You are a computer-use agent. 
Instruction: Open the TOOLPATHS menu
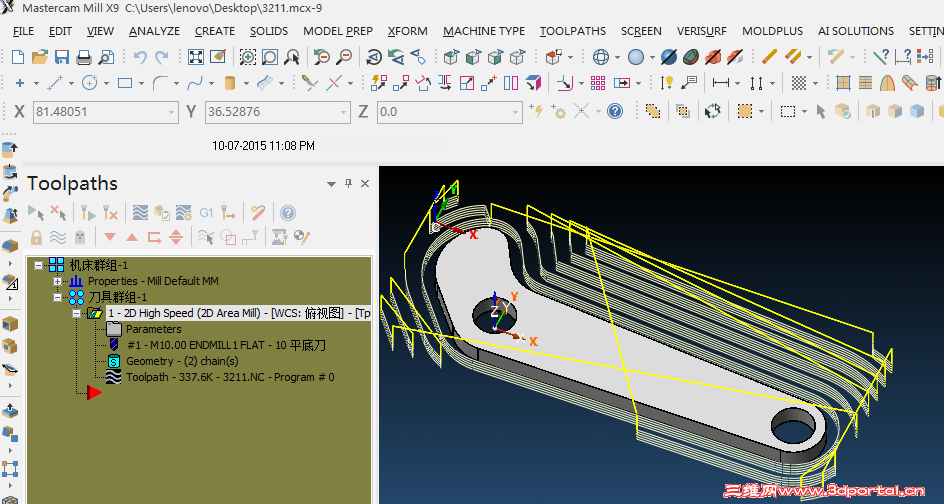coord(573,31)
